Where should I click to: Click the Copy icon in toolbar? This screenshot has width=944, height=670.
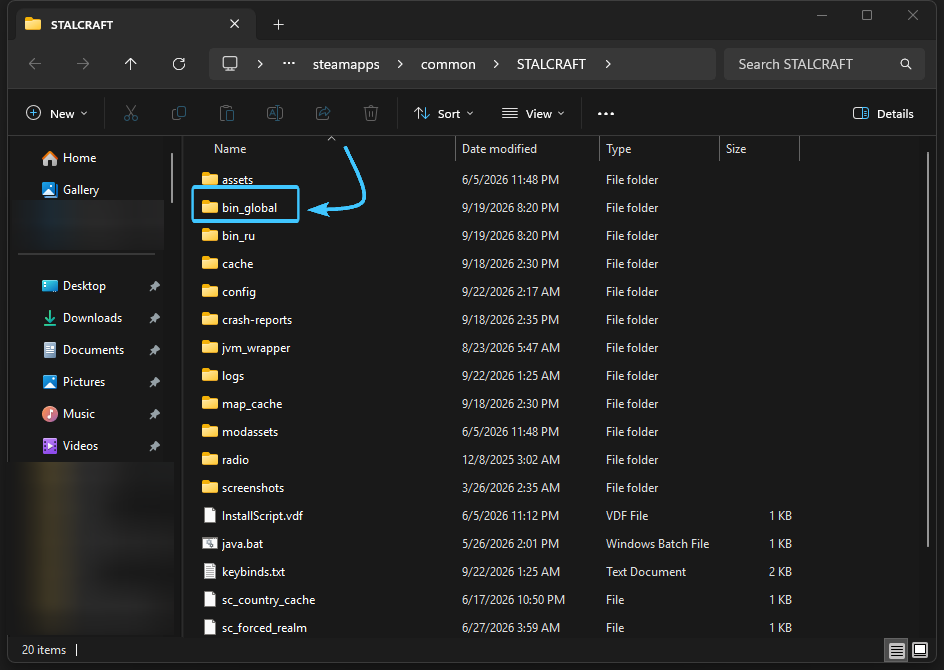tap(179, 113)
